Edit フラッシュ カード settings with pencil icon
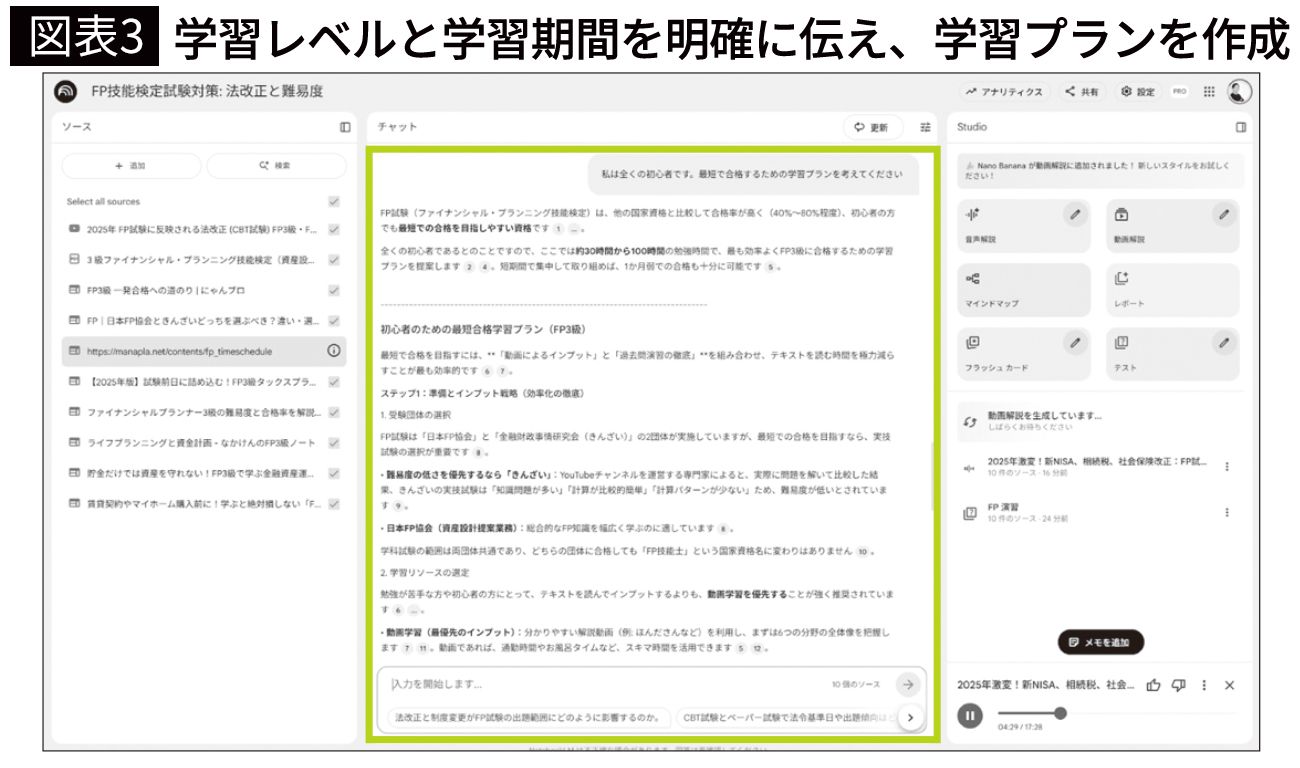The height and width of the screenshot is (768, 1300). (x=1075, y=343)
